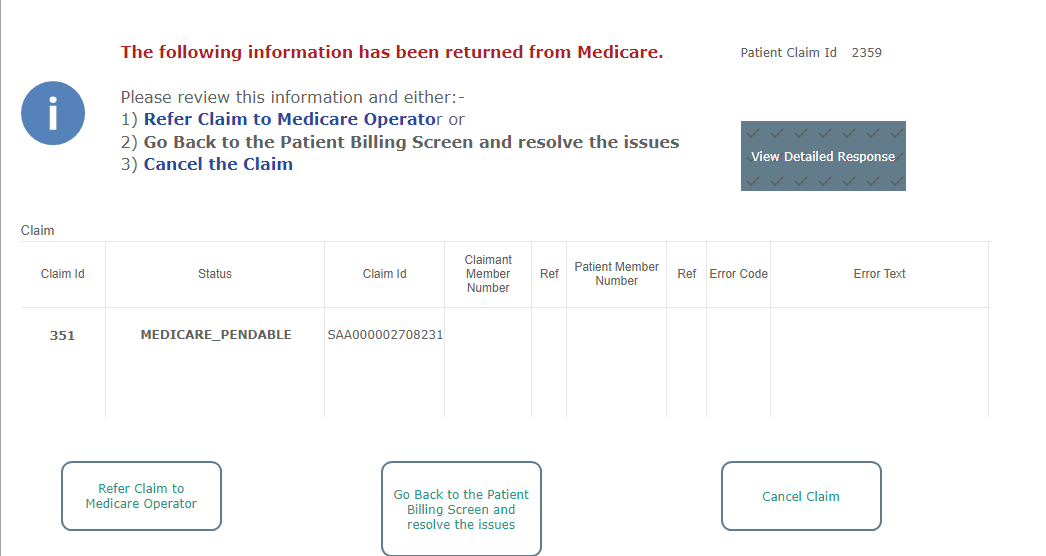Click the red Medicare returned information heading
Viewport: 1046px width, 556px height.
pos(392,52)
